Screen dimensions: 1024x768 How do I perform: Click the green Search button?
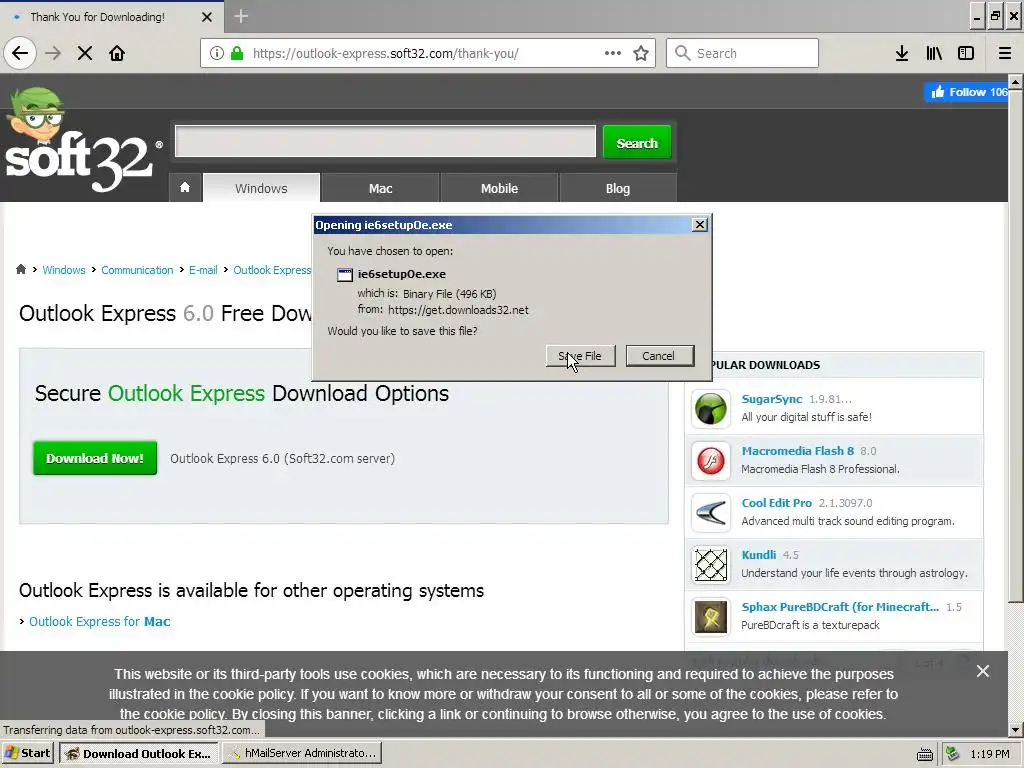pos(637,142)
